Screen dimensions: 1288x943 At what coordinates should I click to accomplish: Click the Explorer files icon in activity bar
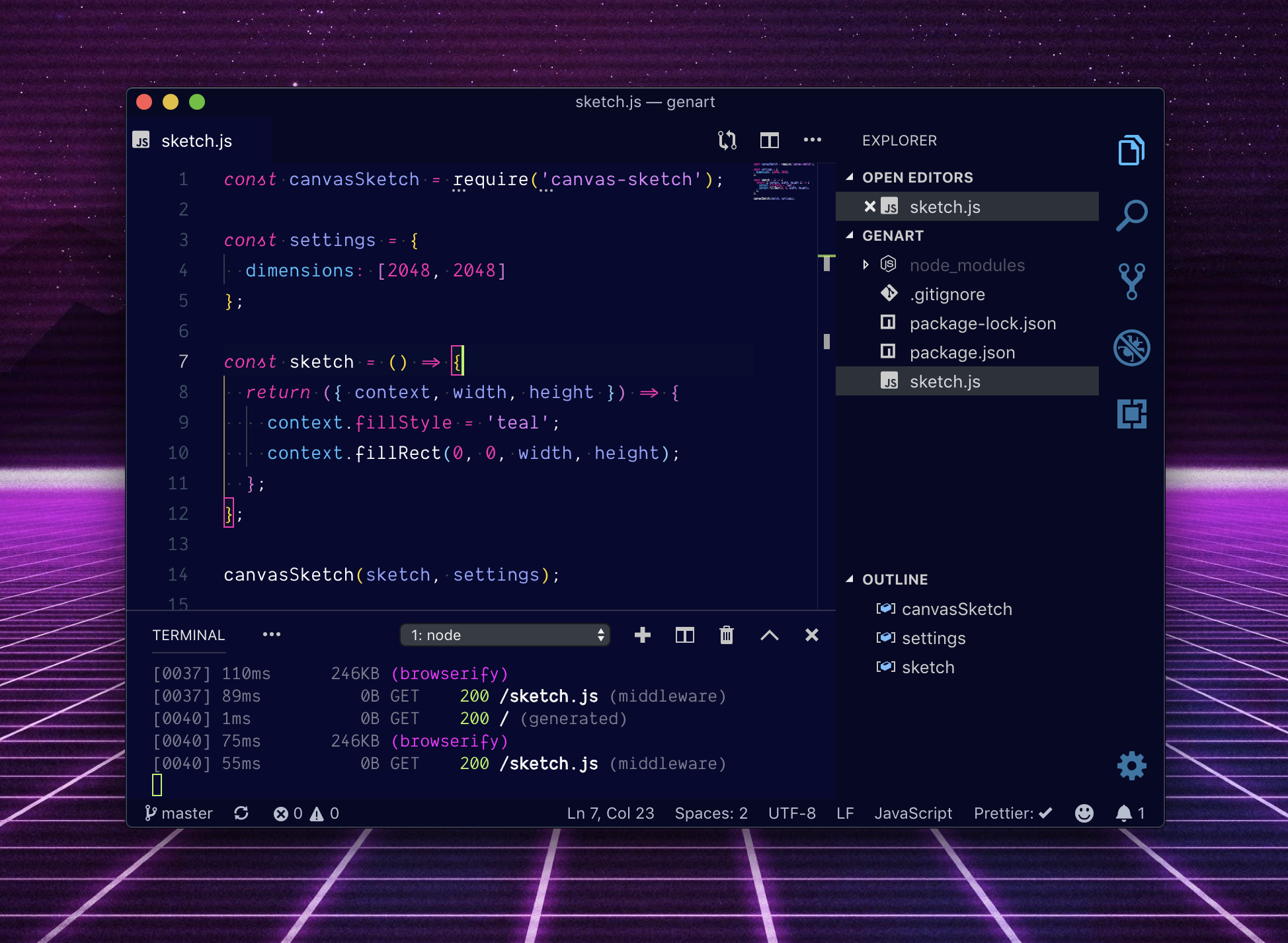tap(1131, 151)
